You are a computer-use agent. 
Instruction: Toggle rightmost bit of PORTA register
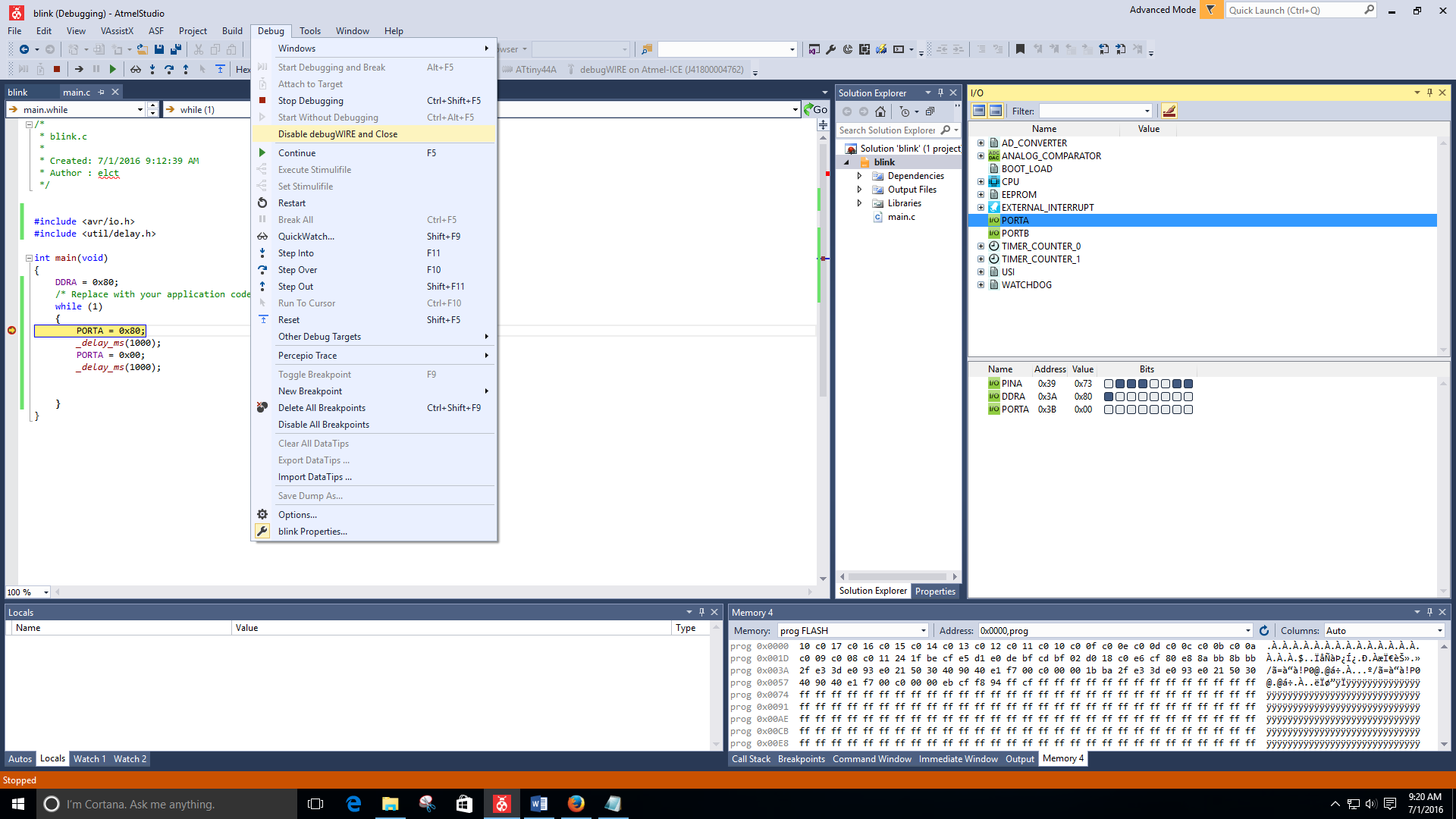point(1188,409)
